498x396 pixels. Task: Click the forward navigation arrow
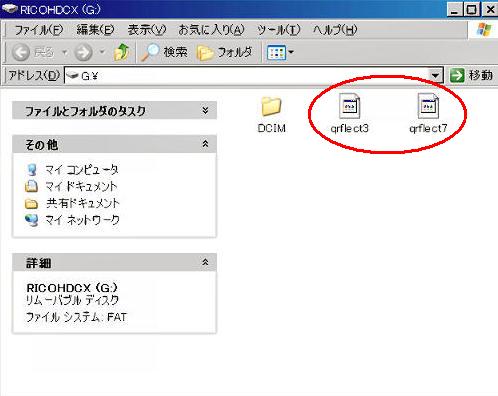[83, 52]
